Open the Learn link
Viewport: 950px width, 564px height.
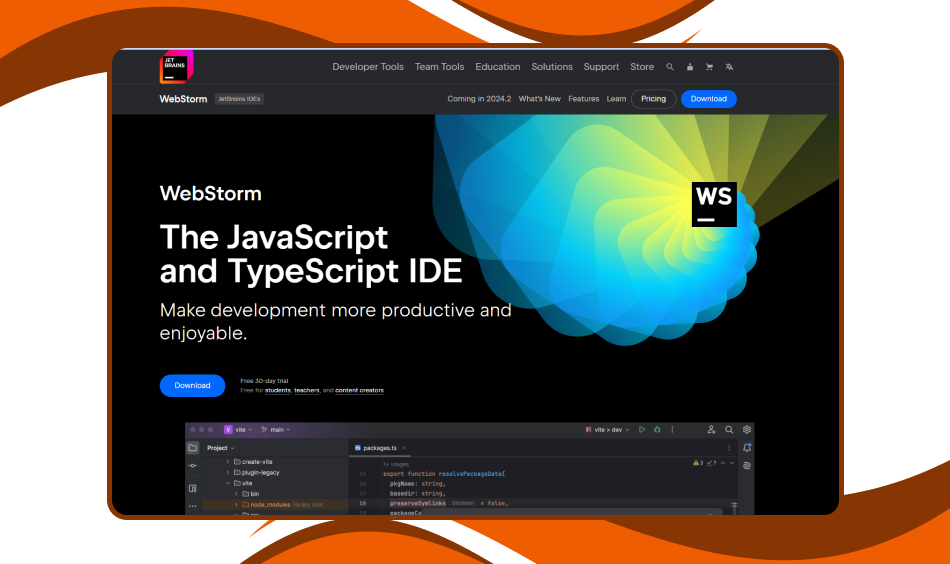tap(616, 99)
